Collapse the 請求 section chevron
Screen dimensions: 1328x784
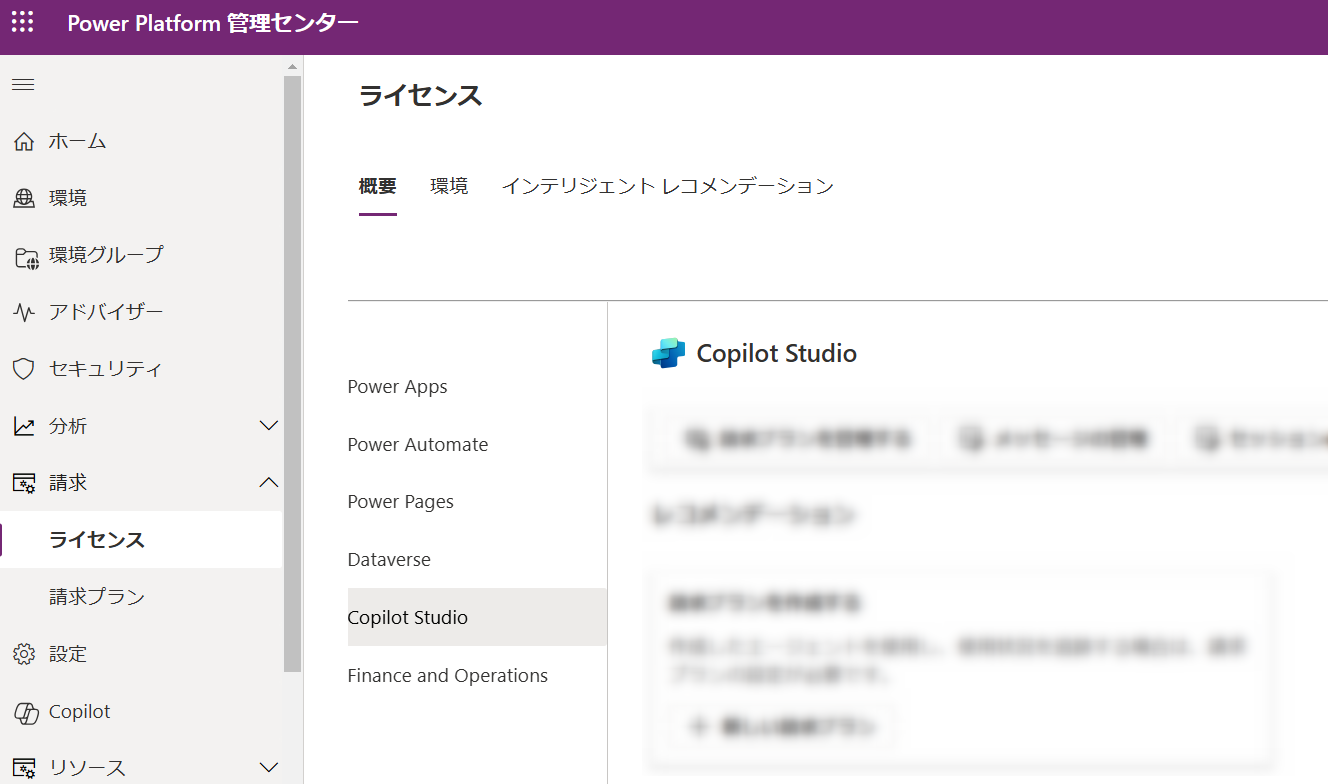268,483
